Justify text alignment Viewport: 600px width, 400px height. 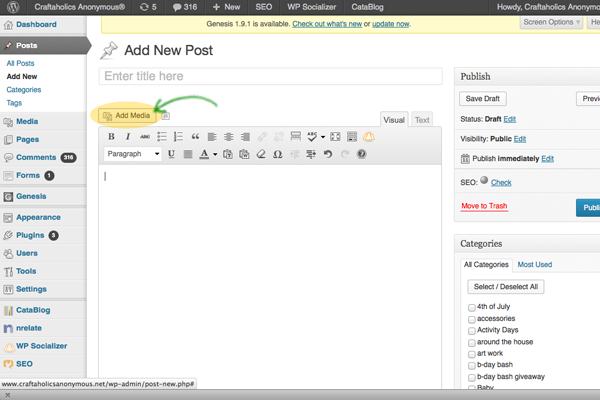pos(188,154)
